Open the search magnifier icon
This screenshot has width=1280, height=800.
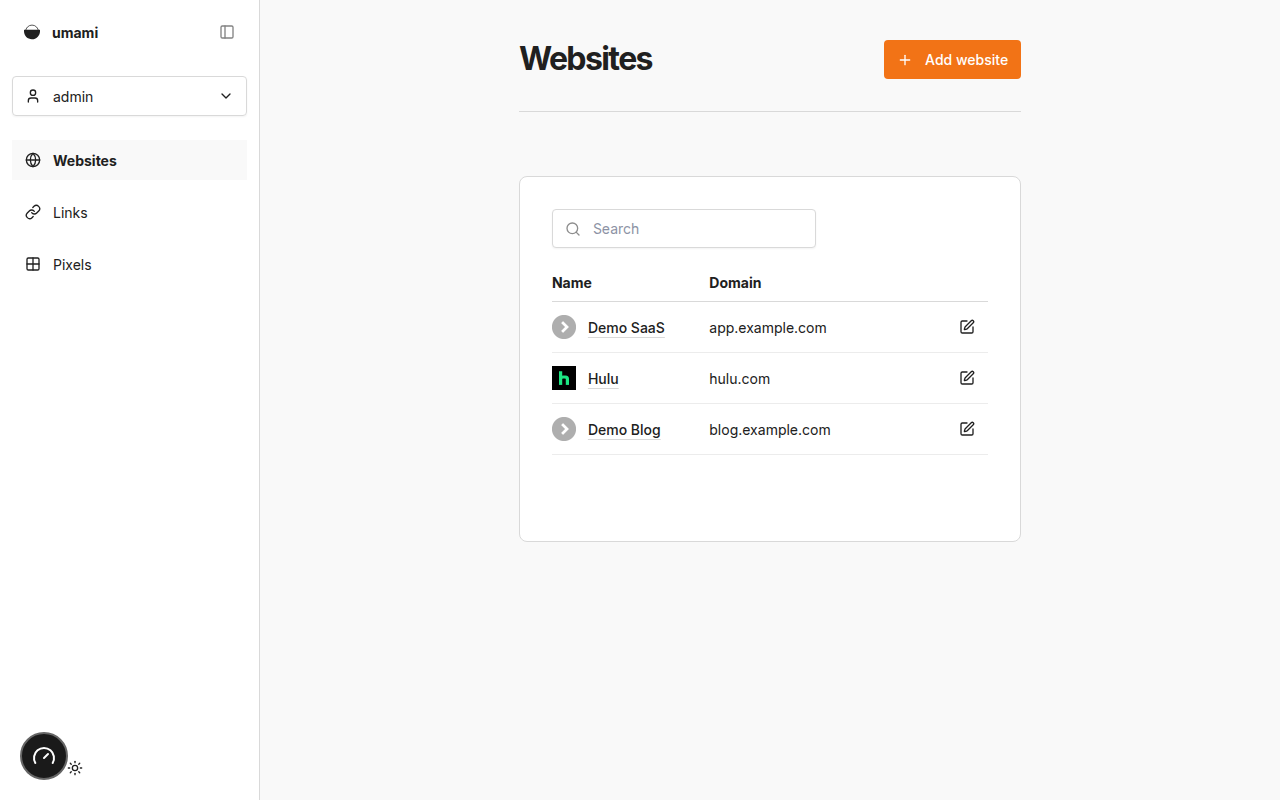click(x=573, y=229)
